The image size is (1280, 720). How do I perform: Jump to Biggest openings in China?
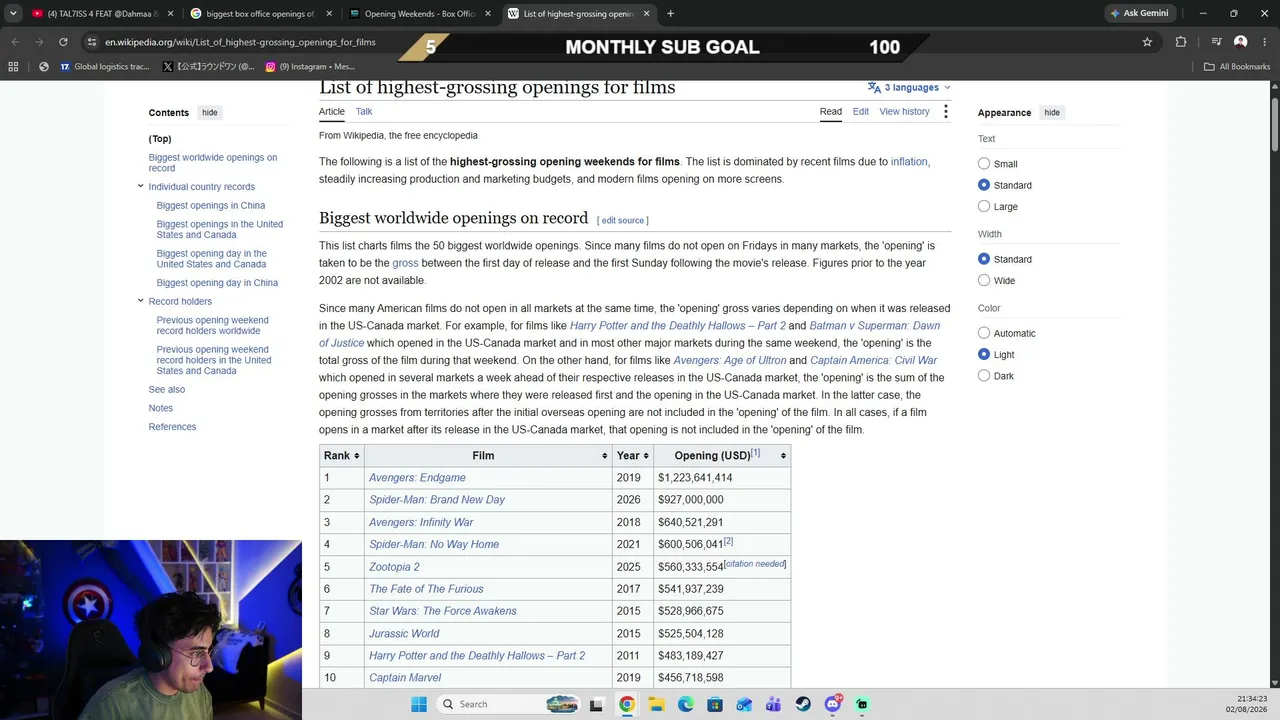tap(211, 205)
